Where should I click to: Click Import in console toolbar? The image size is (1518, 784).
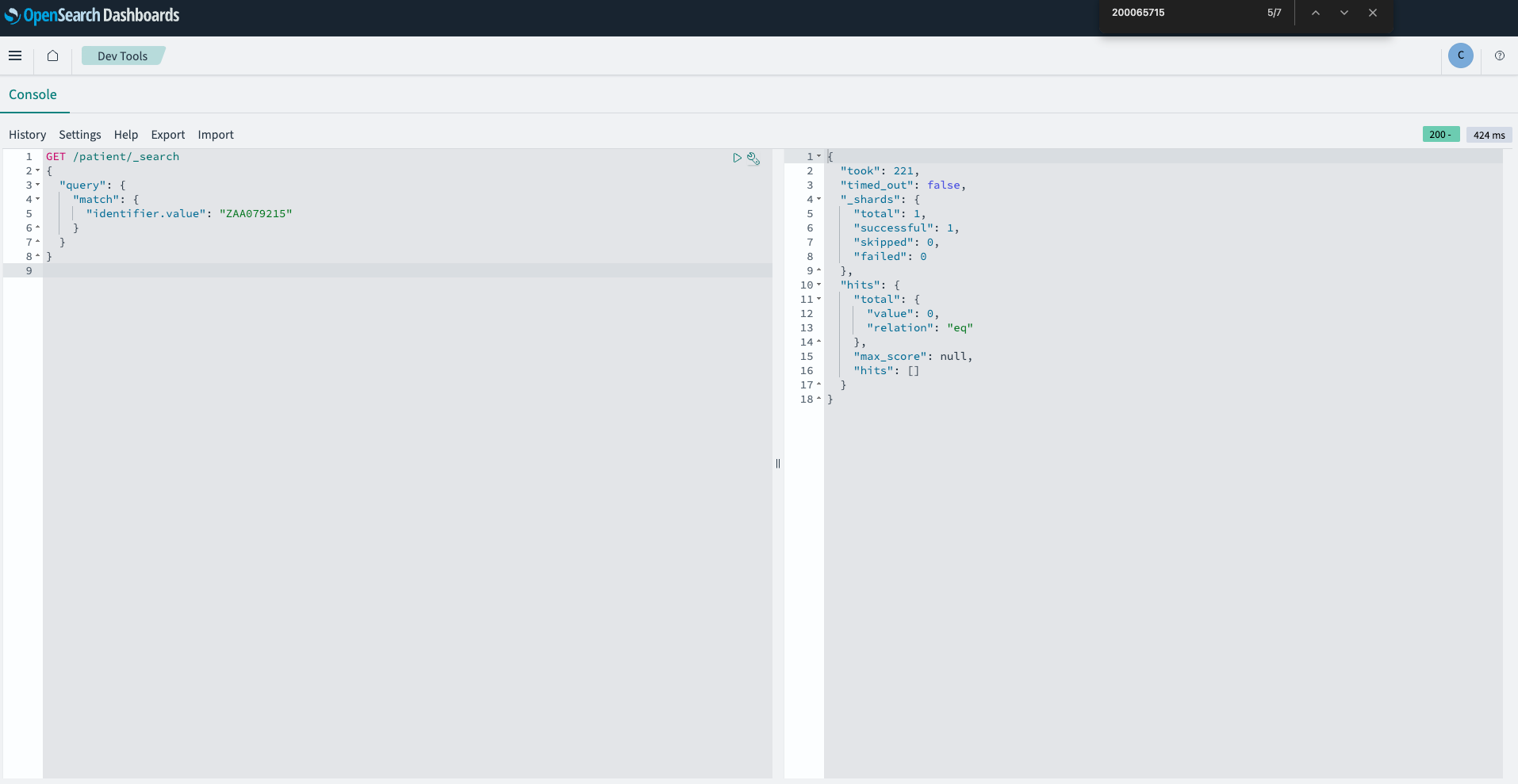(216, 135)
